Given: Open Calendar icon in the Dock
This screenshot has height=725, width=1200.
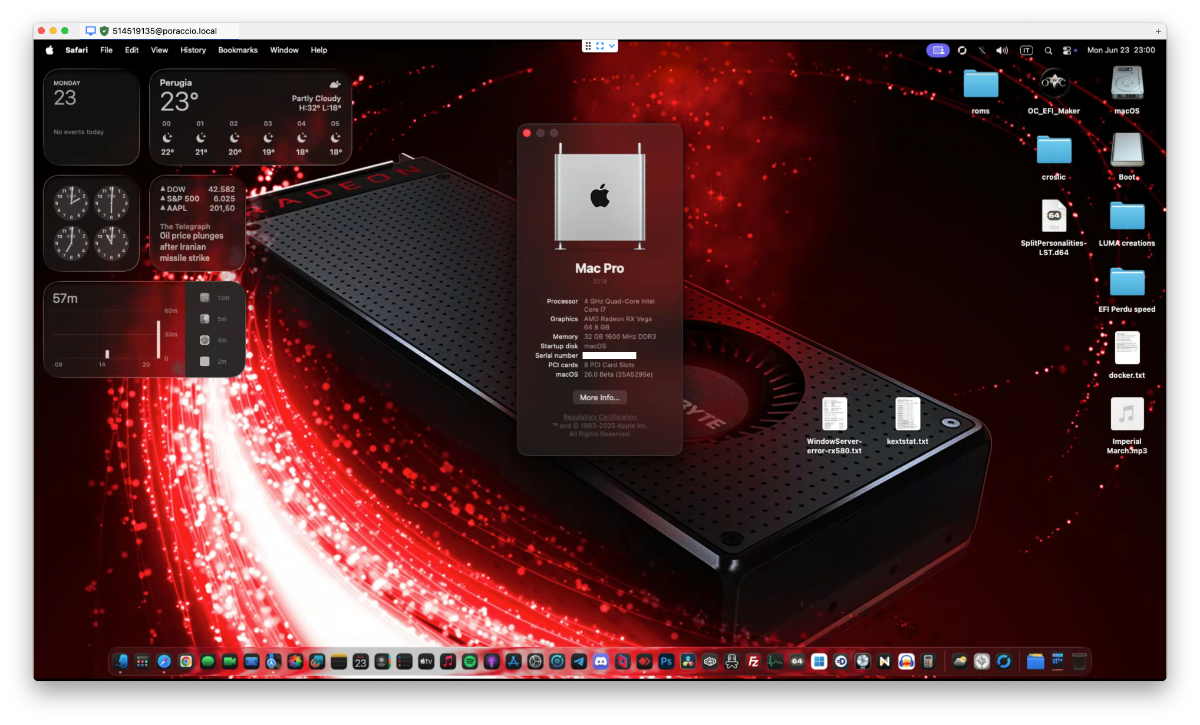Looking at the screenshot, I should [361, 661].
